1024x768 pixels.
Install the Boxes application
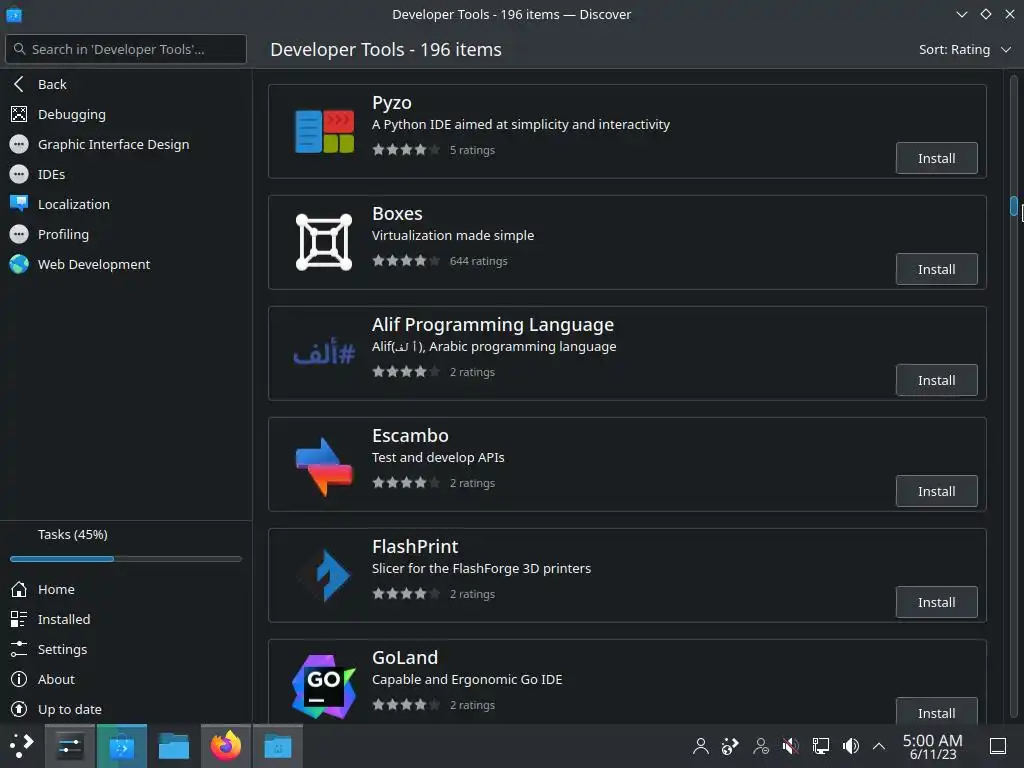tap(936, 269)
